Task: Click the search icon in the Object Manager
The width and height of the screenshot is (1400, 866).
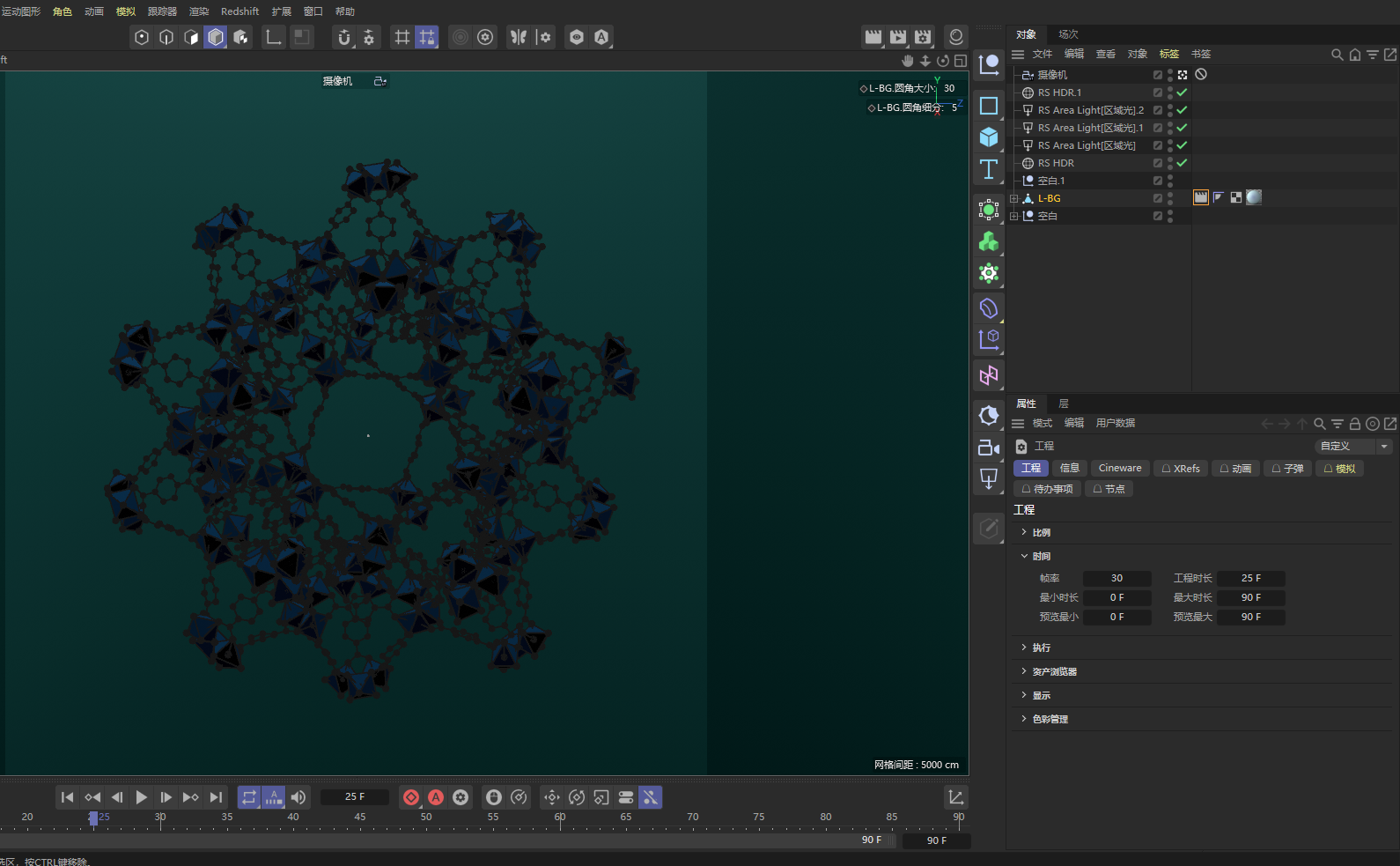Action: point(1337,55)
